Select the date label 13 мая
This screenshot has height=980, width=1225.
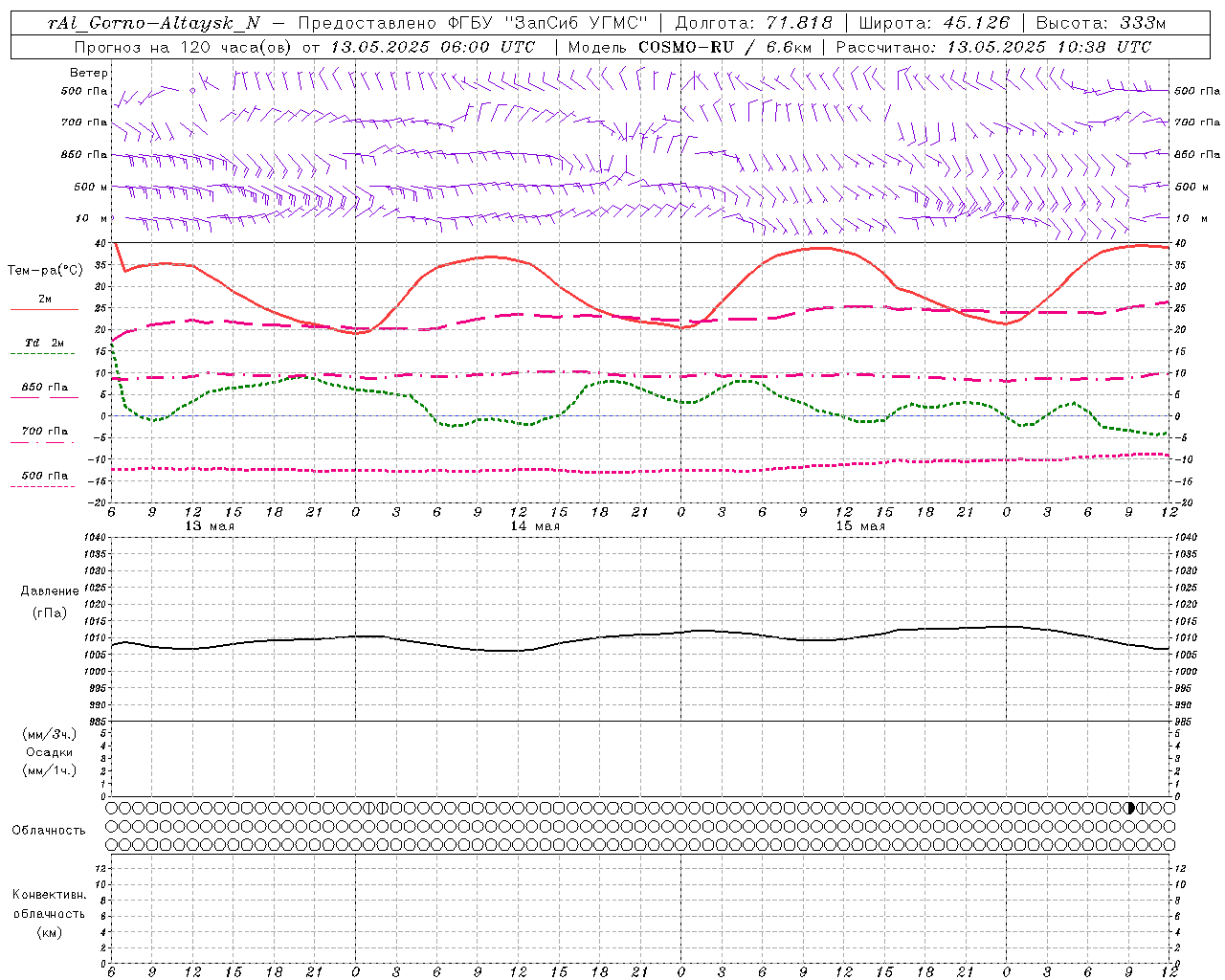(209, 526)
